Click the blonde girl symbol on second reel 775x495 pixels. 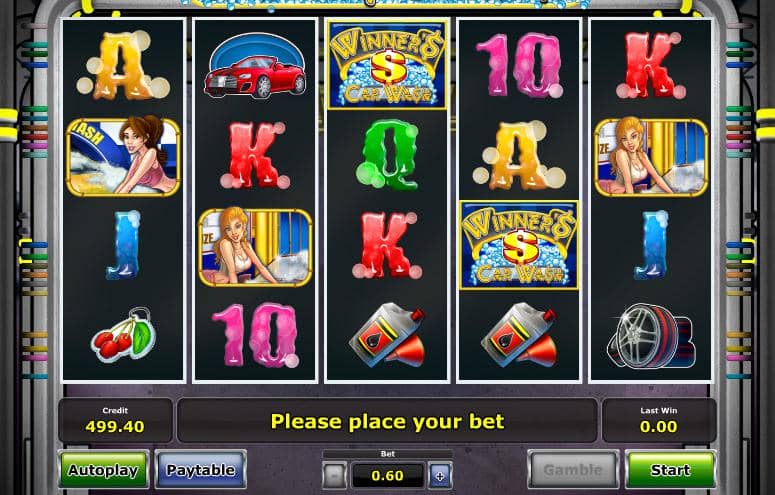click(255, 247)
